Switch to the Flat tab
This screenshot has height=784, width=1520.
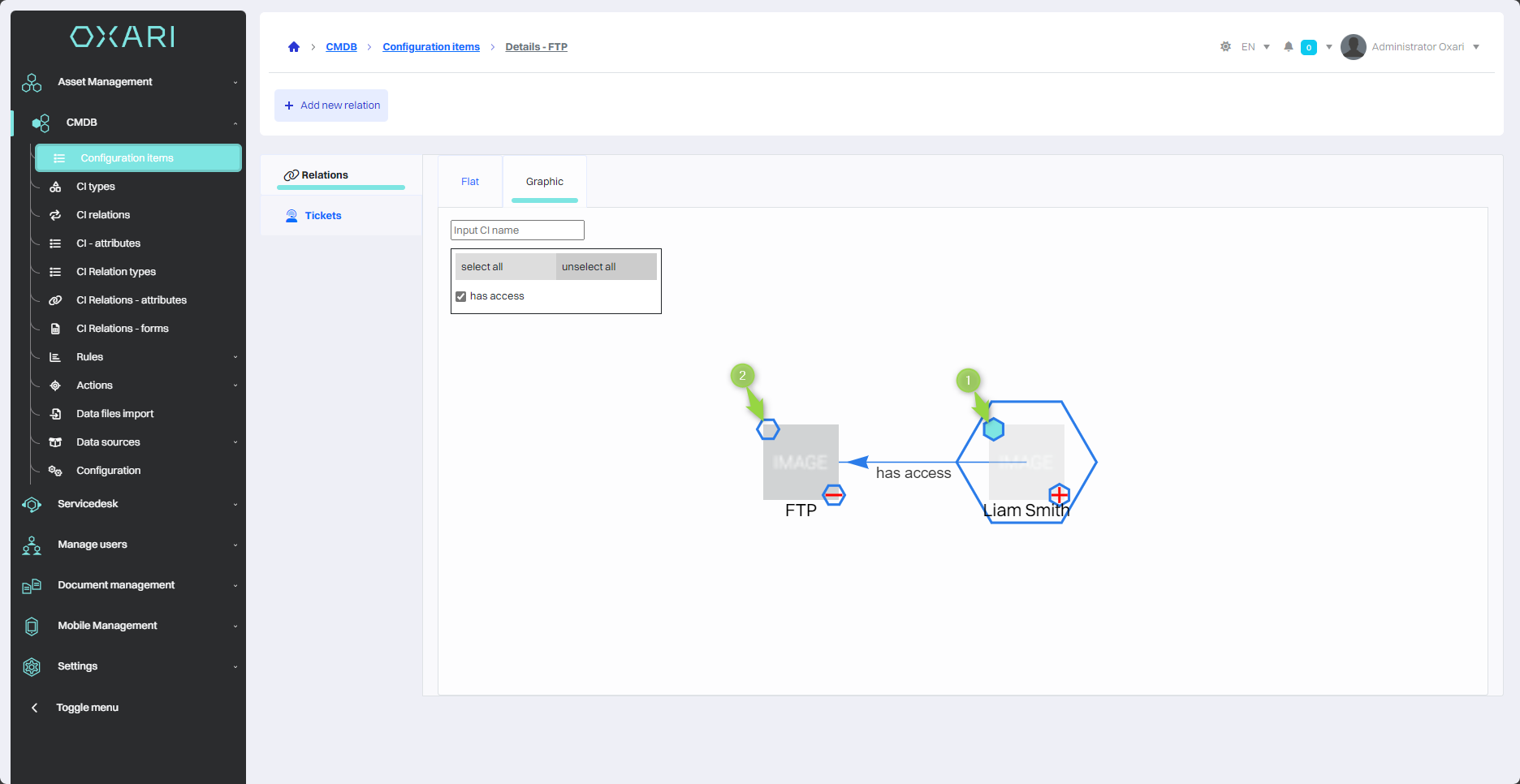click(470, 182)
